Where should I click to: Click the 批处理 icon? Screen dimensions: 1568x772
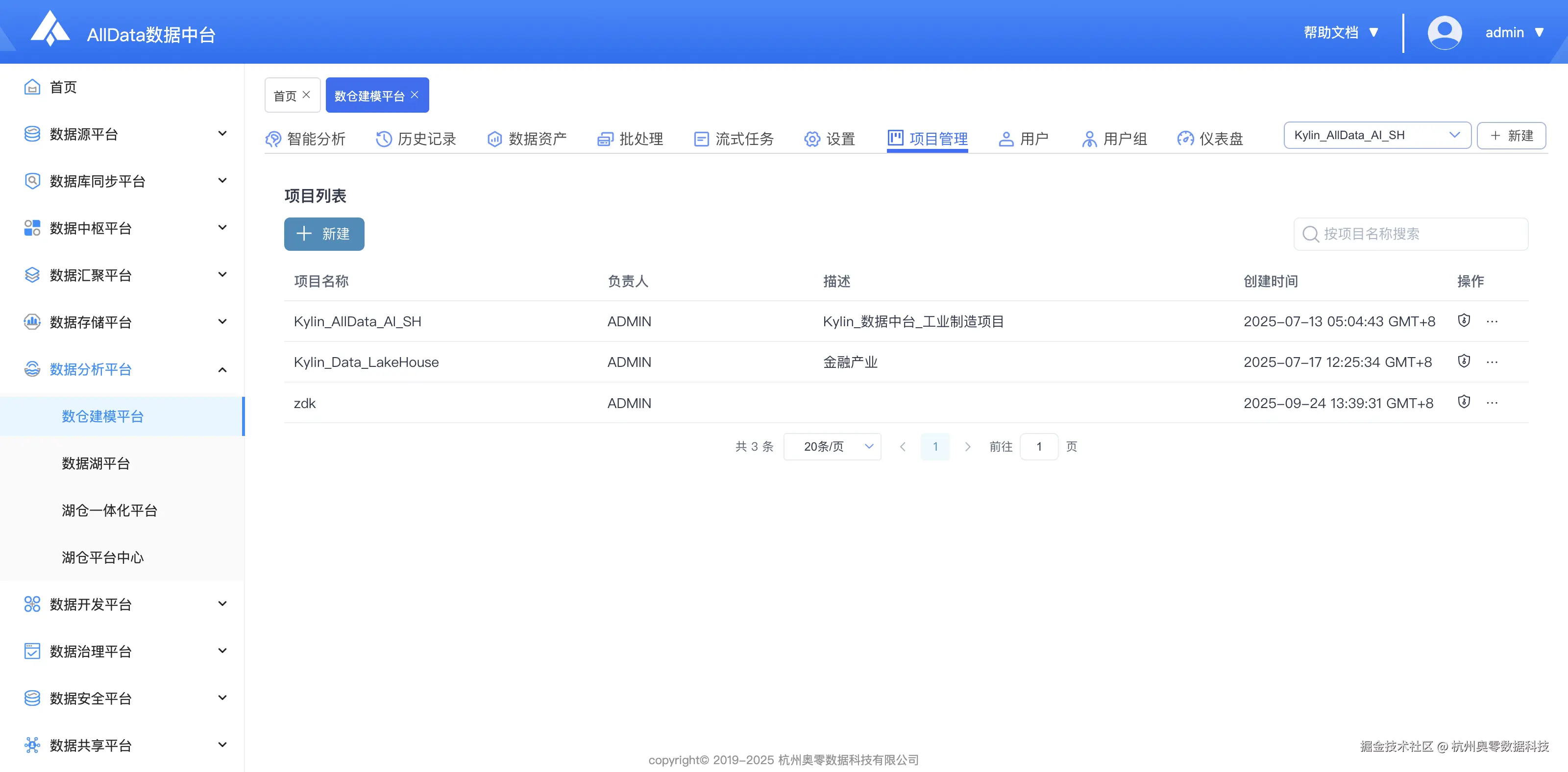click(605, 139)
